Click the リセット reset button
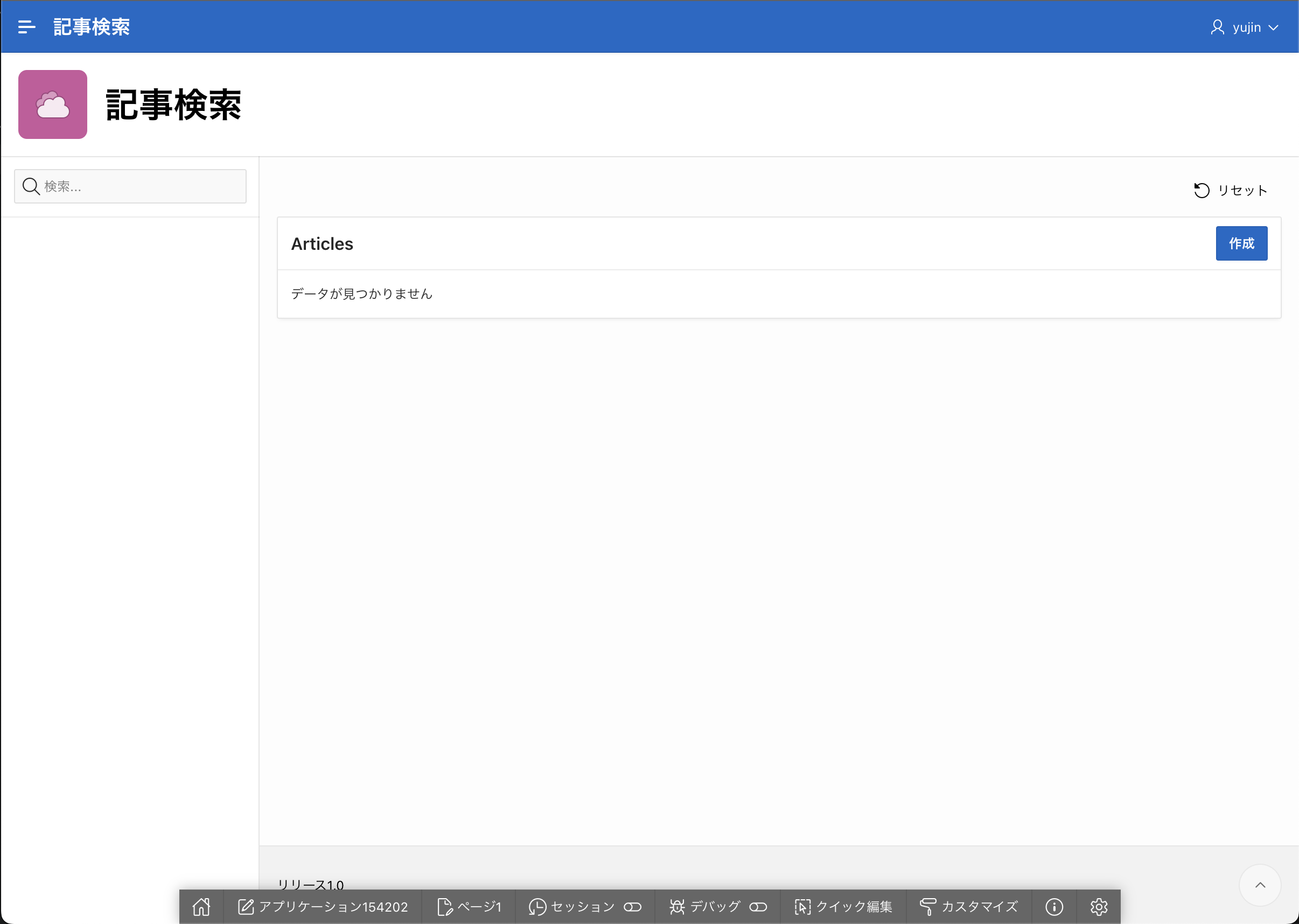Screen dimensions: 1299x924 tap(1230, 190)
